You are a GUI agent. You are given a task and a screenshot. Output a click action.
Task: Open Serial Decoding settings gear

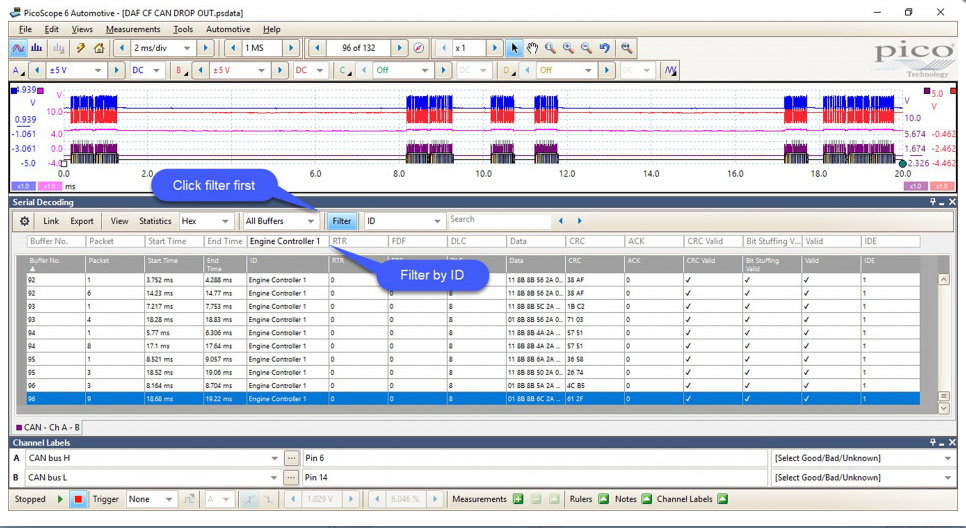click(x=24, y=221)
